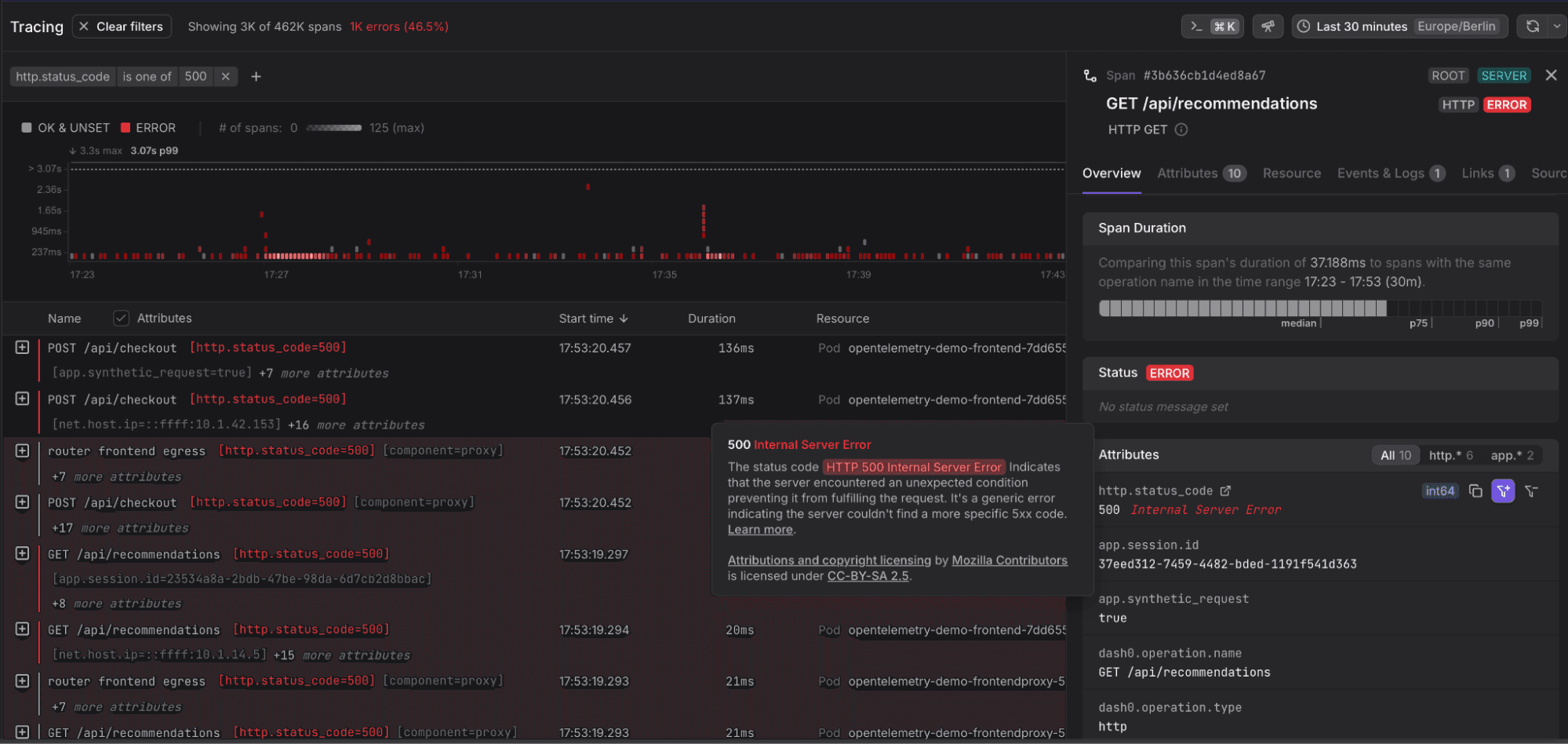Switch to the Resource tab
The image size is (1568, 744).
[1292, 173]
